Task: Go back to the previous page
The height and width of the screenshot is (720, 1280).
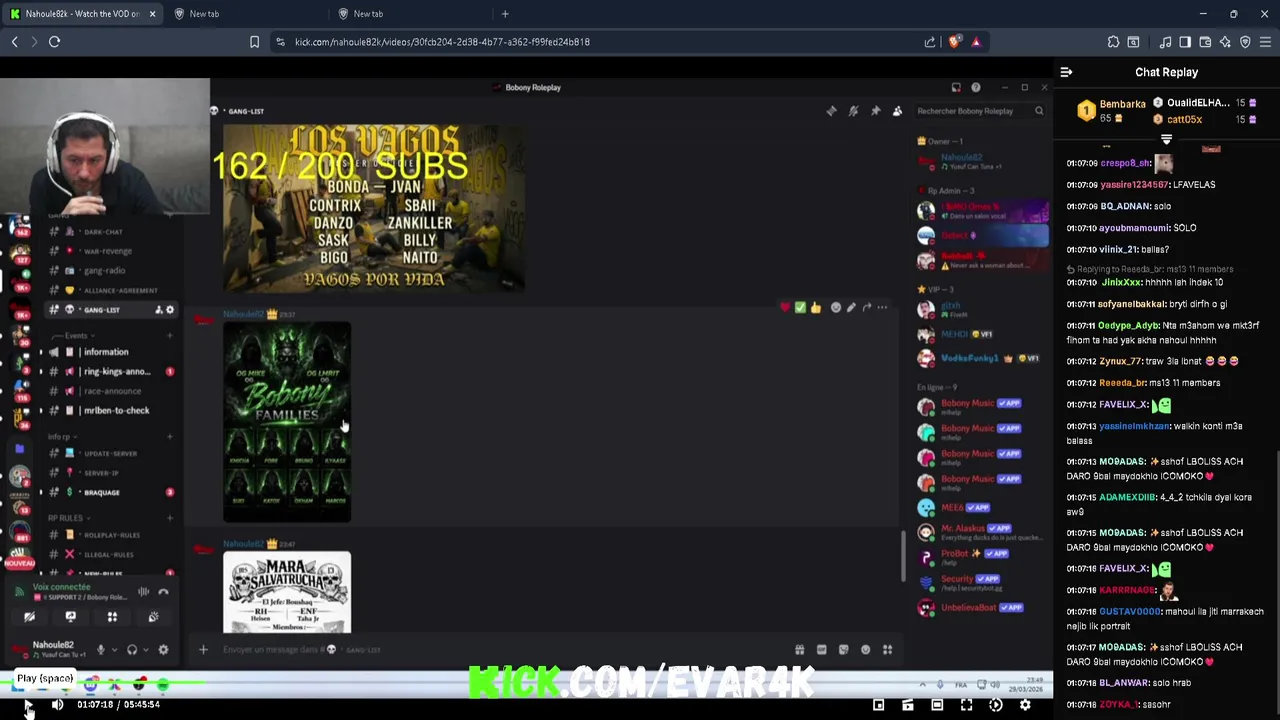Action: pos(14,42)
